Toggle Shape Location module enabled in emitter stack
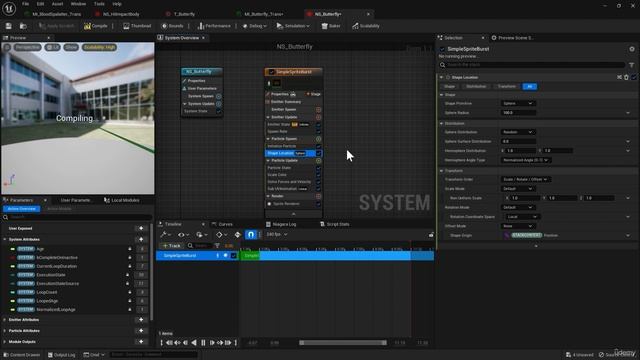Viewport: 640px width, 360px height. tap(318, 153)
